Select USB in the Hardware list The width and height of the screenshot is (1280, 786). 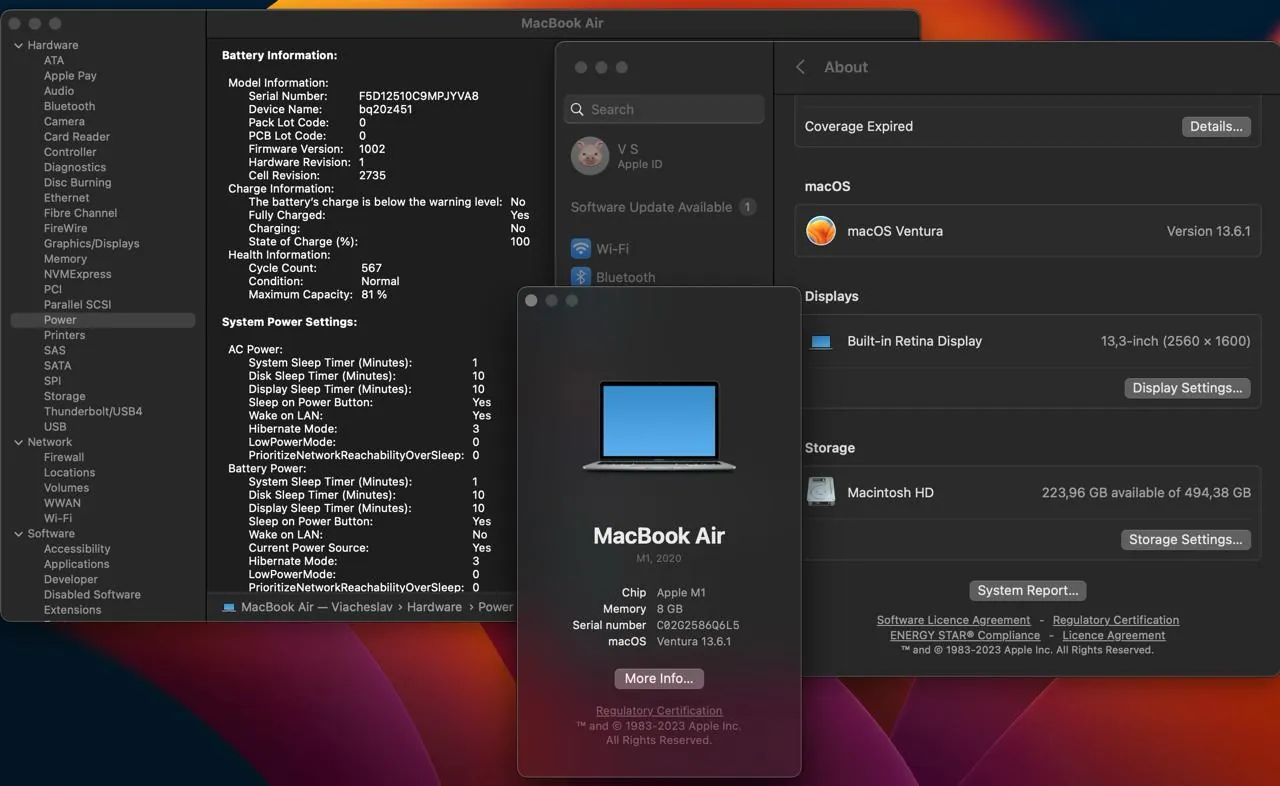pos(55,427)
